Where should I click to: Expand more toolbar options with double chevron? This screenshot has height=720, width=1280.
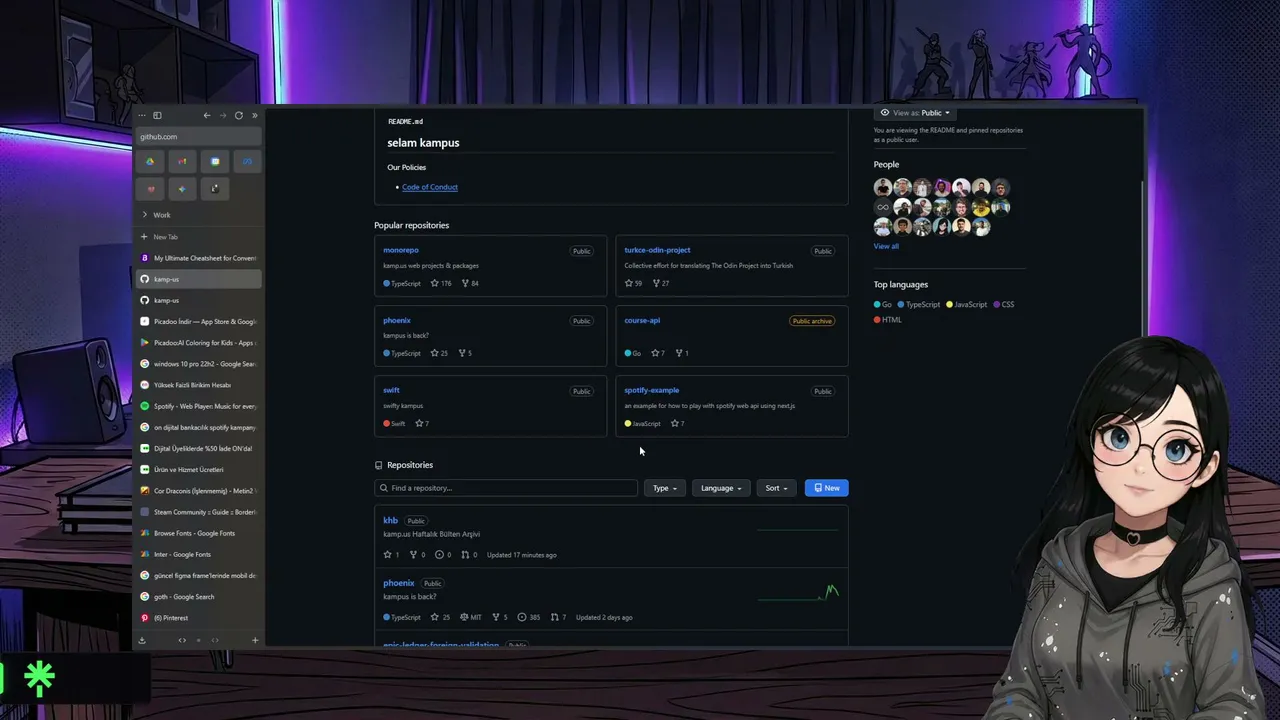tap(254, 115)
